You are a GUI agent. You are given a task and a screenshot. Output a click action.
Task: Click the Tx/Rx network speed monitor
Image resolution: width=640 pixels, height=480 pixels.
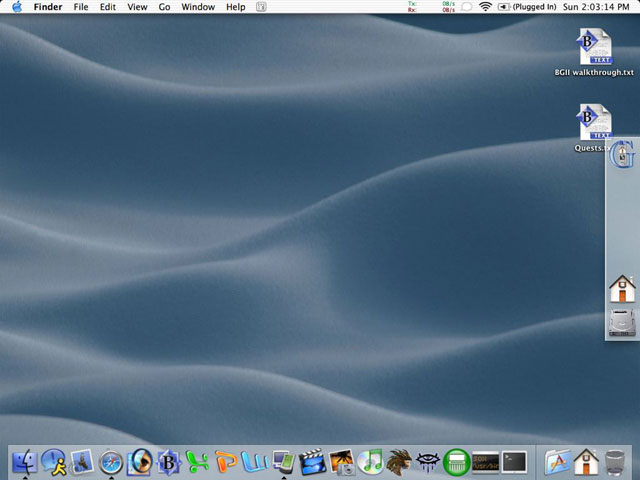pos(431,7)
